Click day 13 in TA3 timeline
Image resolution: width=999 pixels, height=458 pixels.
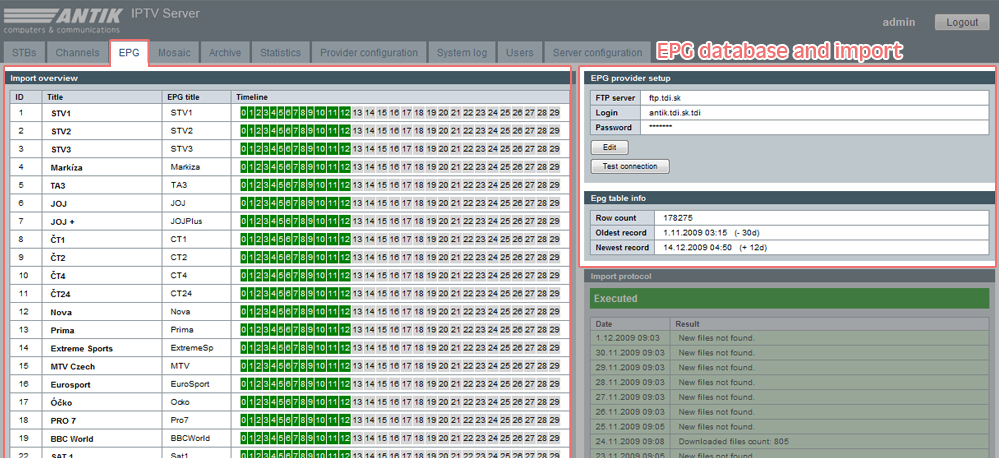pyautogui.click(x=357, y=185)
